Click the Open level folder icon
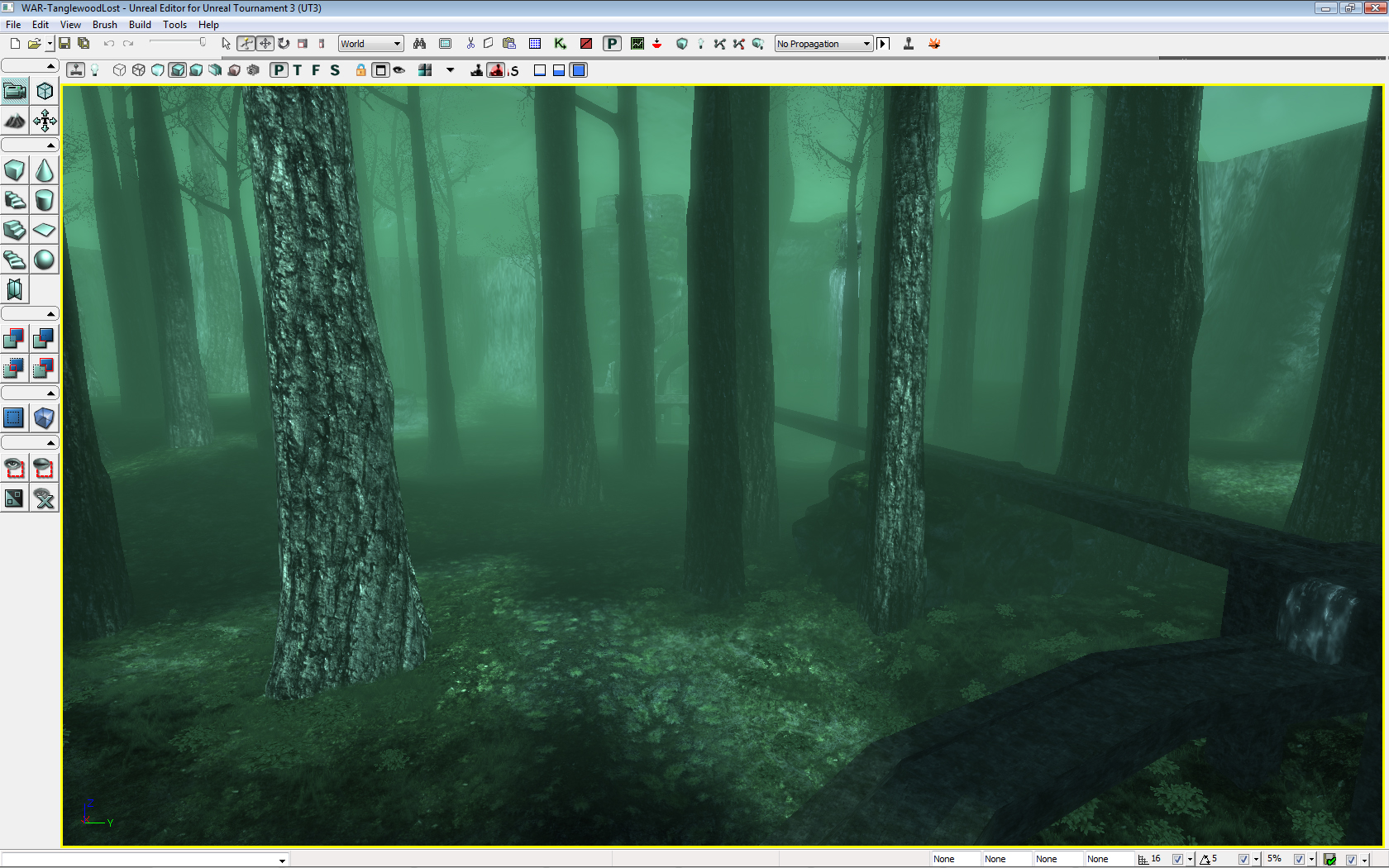 click(34, 44)
